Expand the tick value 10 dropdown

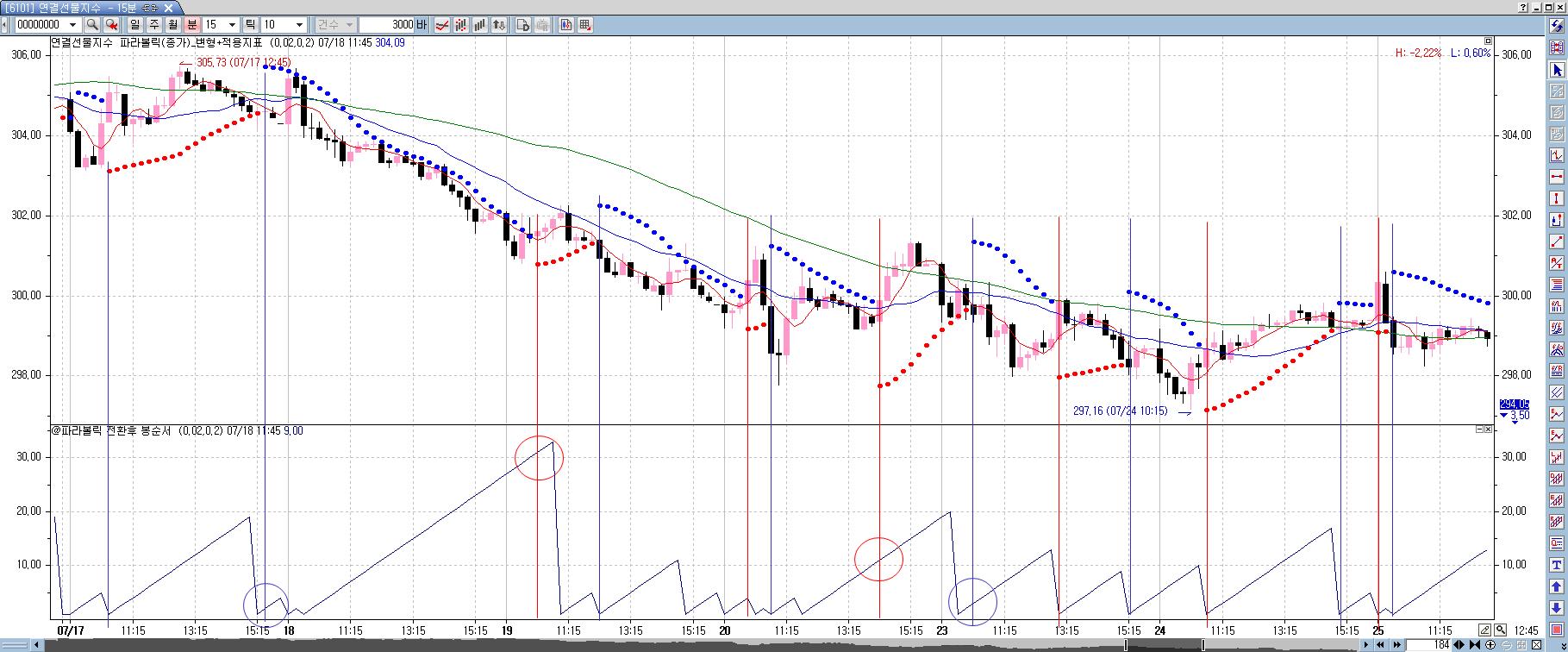coord(299,25)
